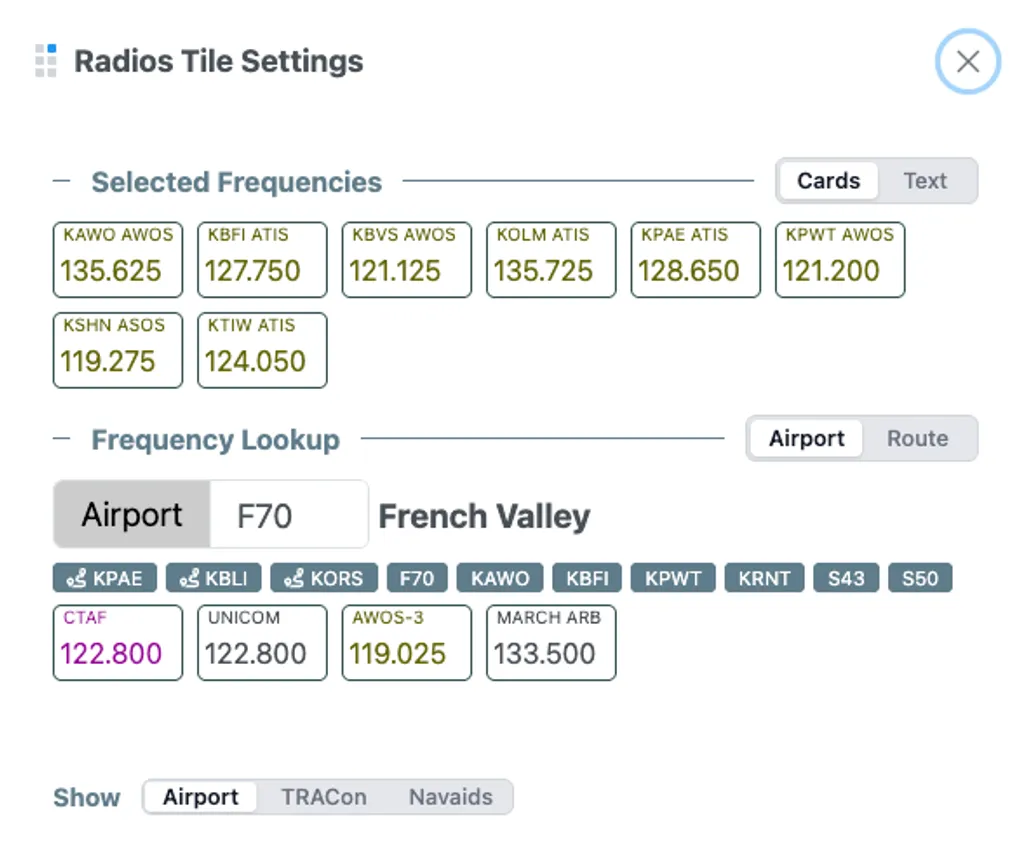
Task: Switch selected frequencies to Cards view
Action: coord(828,181)
